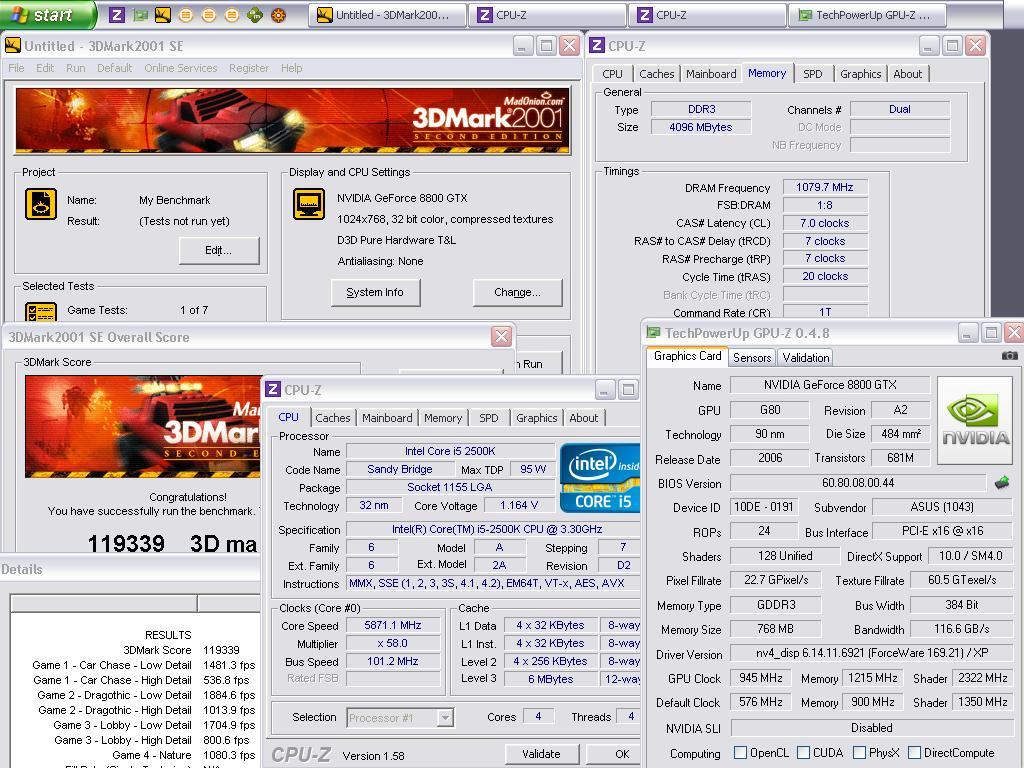Click the Change... display settings button
This screenshot has width=1024, height=768.
point(517,293)
